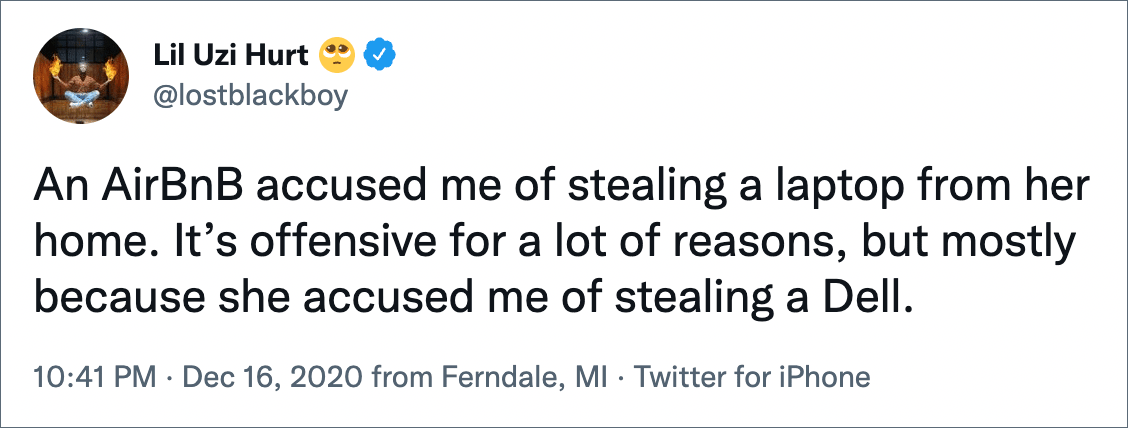Click the rolling eyes emoji beside name
The width and height of the screenshot is (1128, 428).
pos(338,56)
